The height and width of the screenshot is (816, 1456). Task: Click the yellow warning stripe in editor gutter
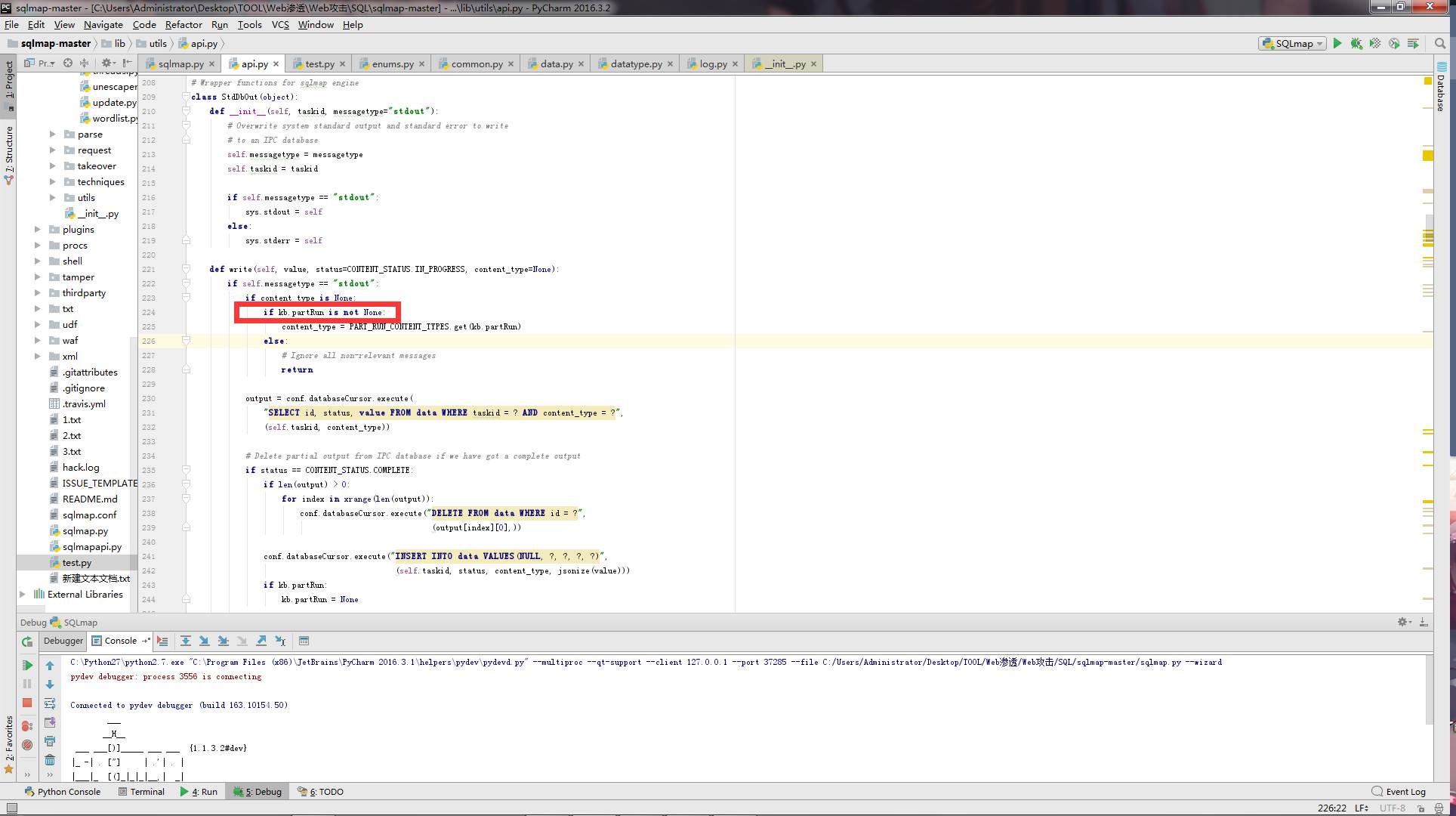click(x=1428, y=156)
